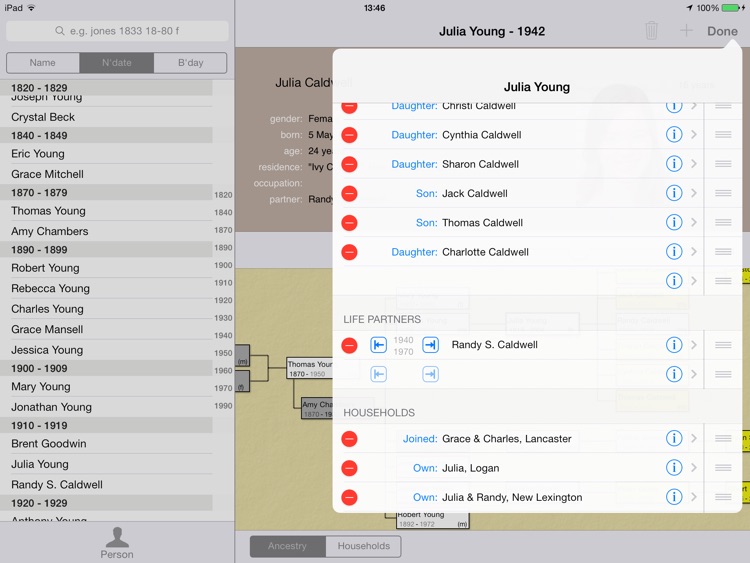The width and height of the screenshot is (750, 563).
Task: Set partnership end date 1970 arrow icon
Action: [x=430, y=345]
